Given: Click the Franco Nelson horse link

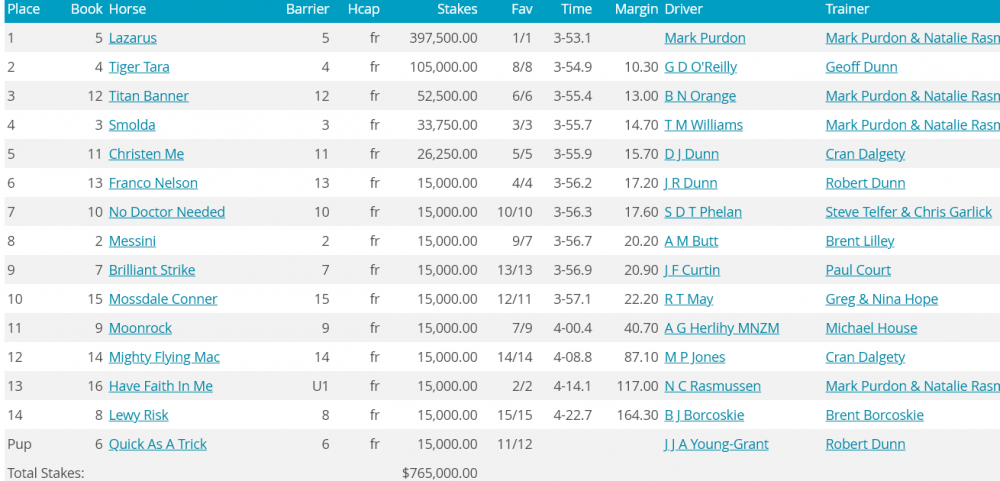Looking at the screenshot, I should pyautogui.click(x=153, y=183).
